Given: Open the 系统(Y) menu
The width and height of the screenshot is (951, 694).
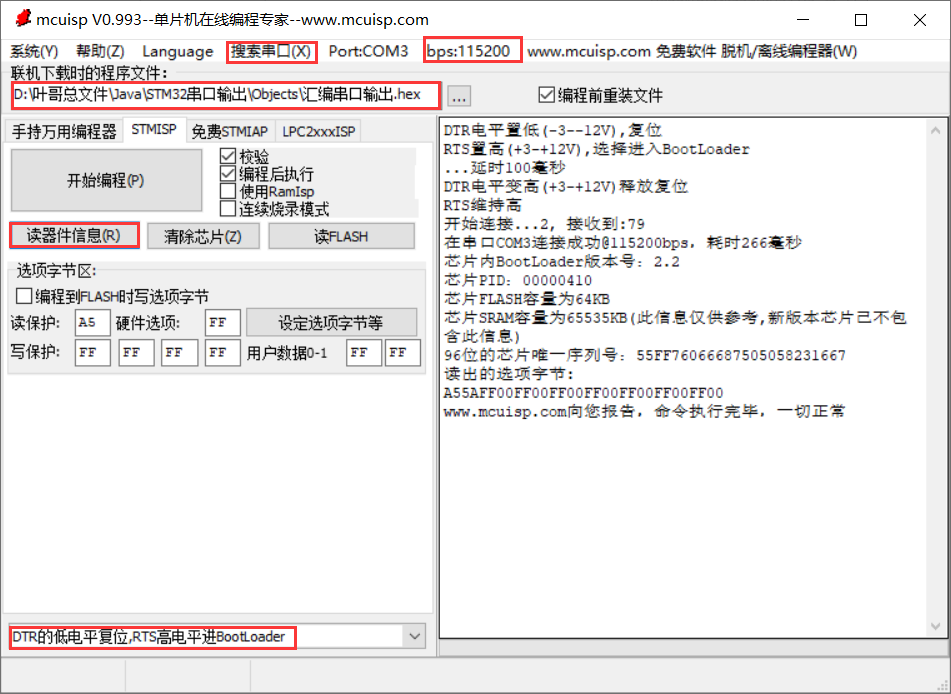Looking at the screenshot, I should (32, 51).
